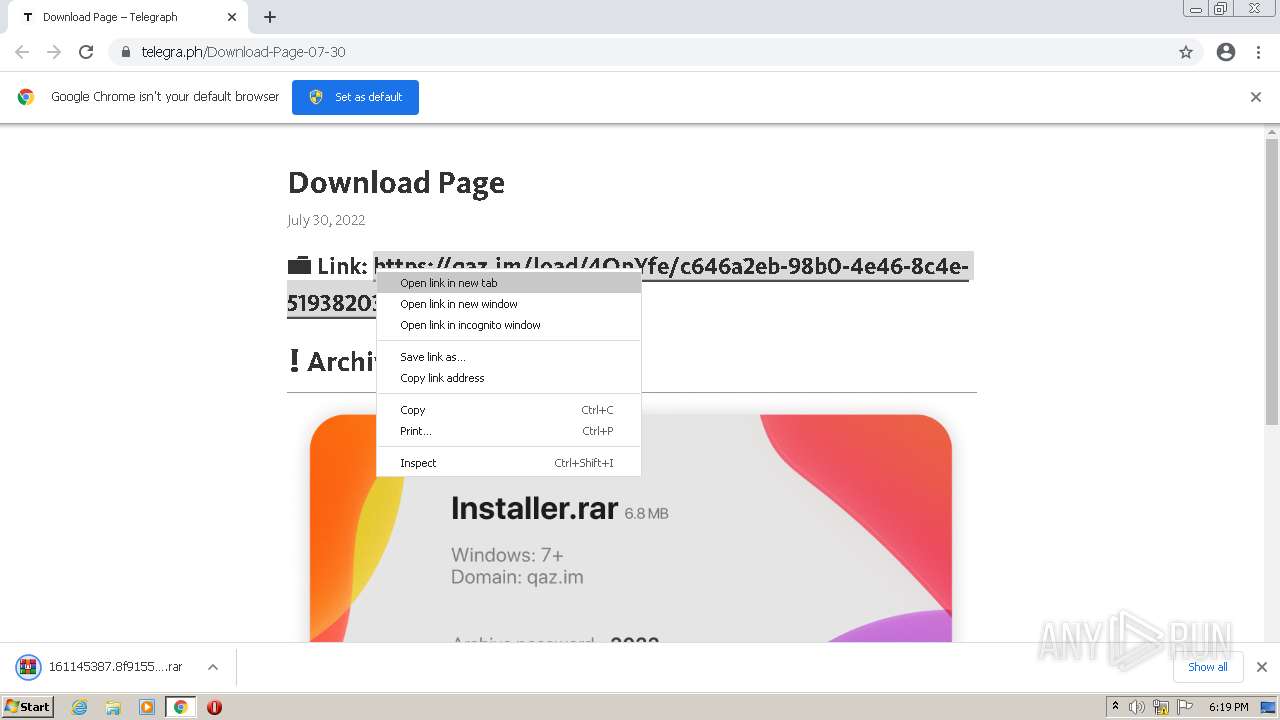The height and width of the screenshot is (720, 1280).
Task: Open the Chrome profile avatar menu
Action: tap(1226, 52)
